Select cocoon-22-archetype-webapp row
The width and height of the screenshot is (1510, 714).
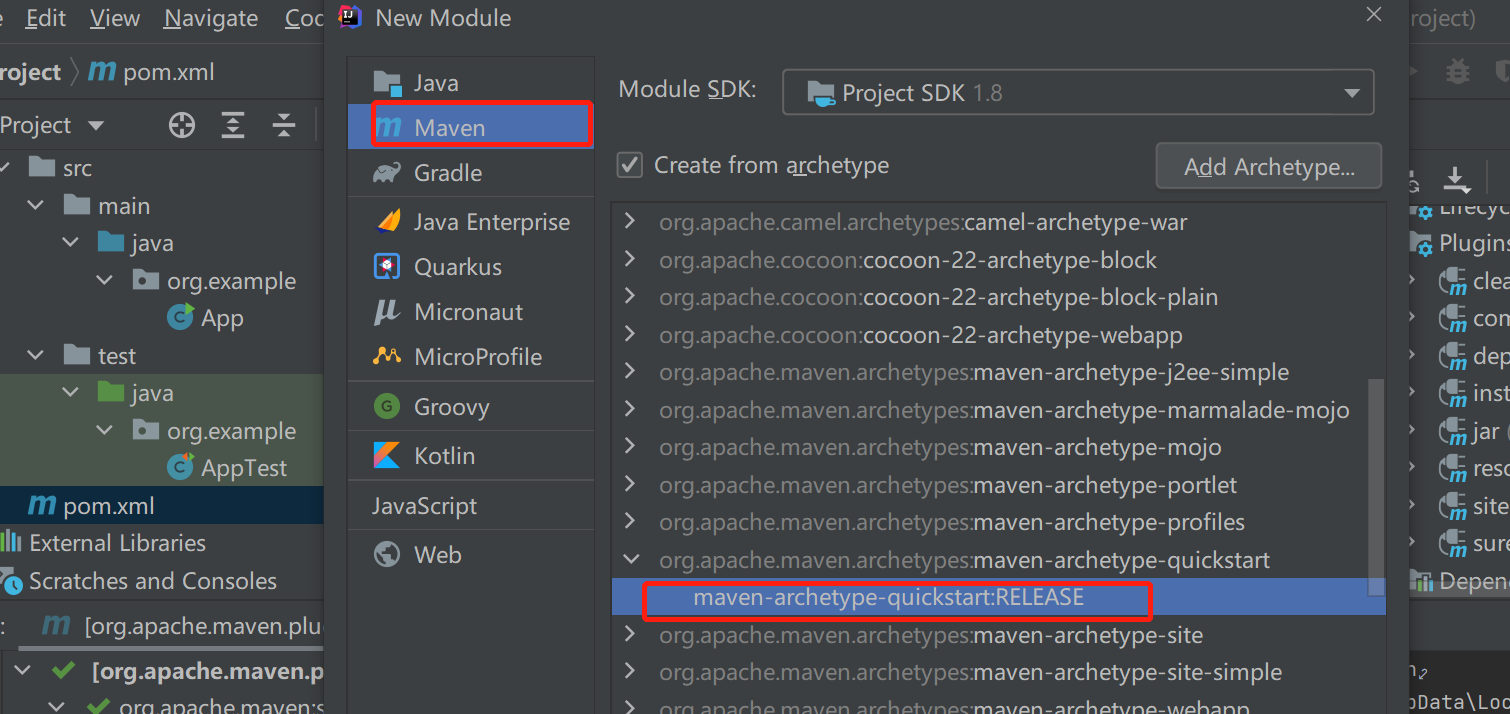tap(998, 334)
